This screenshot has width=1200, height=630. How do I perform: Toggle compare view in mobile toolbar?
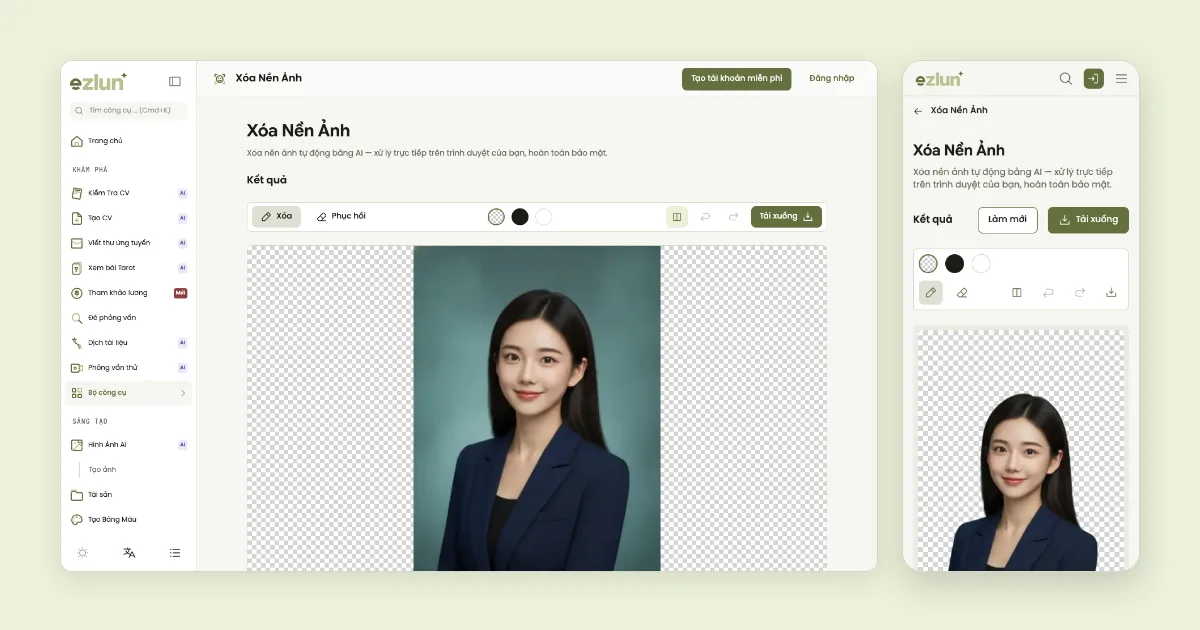1017,293
